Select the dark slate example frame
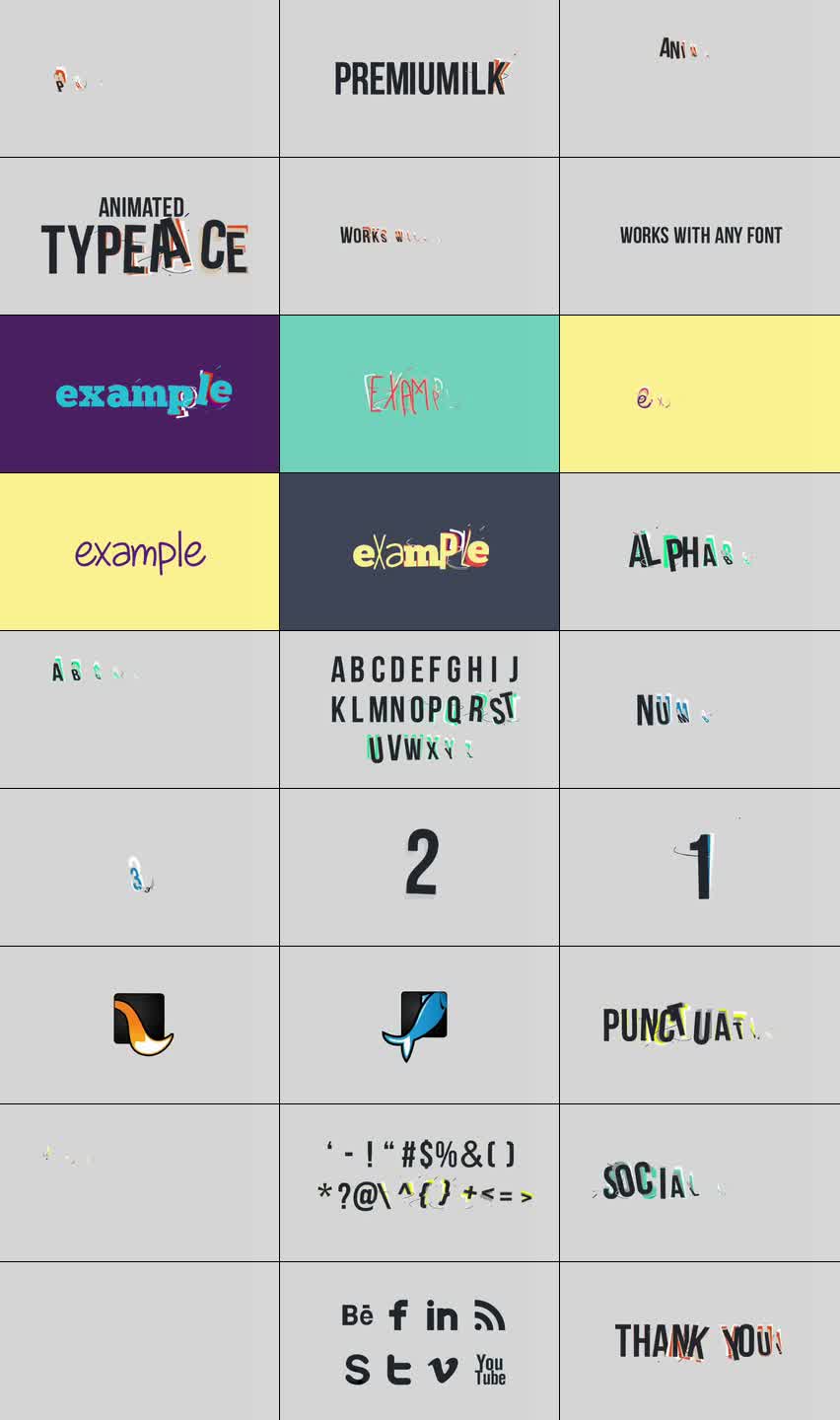 pos(420,552)
